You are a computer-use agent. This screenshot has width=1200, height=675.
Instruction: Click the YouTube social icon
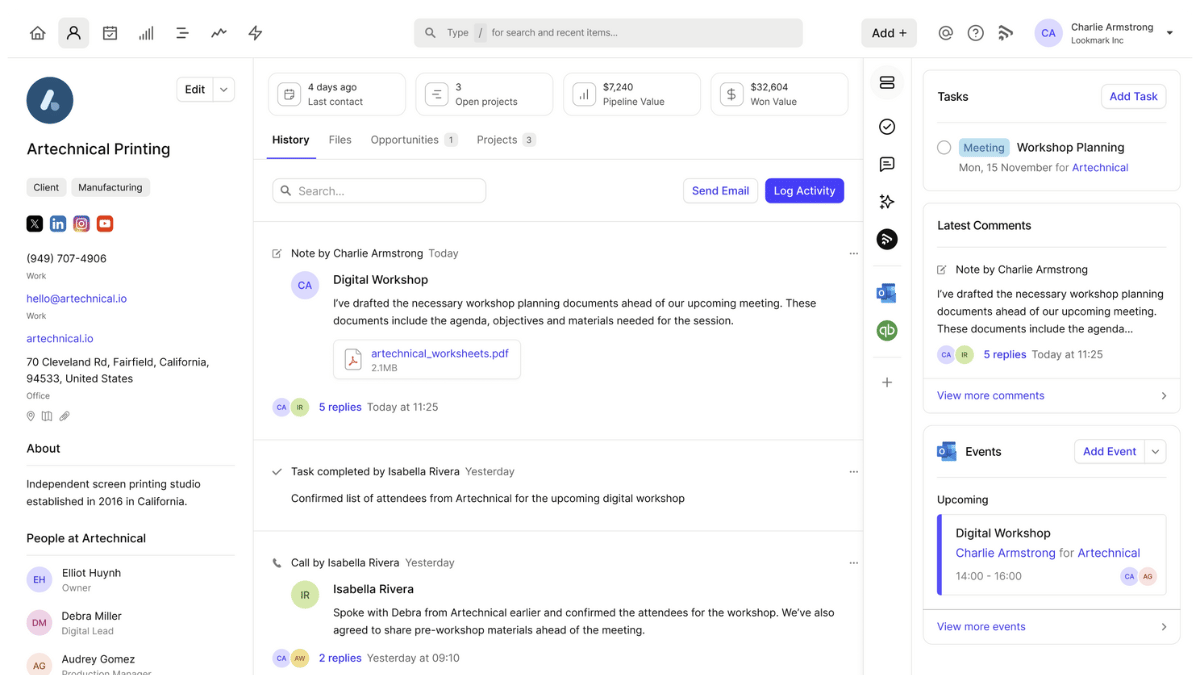[x=105, y=224]
